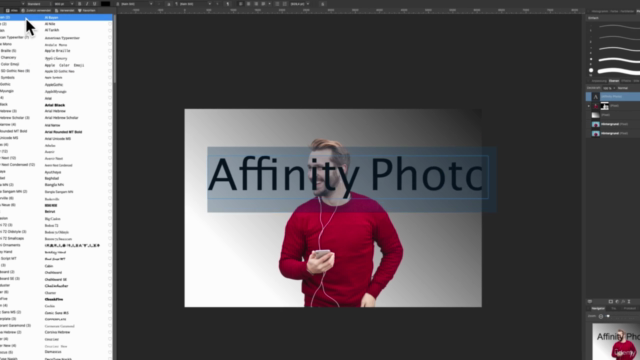
Task: Select the size 8 brush preset
Action: (591, 59)
